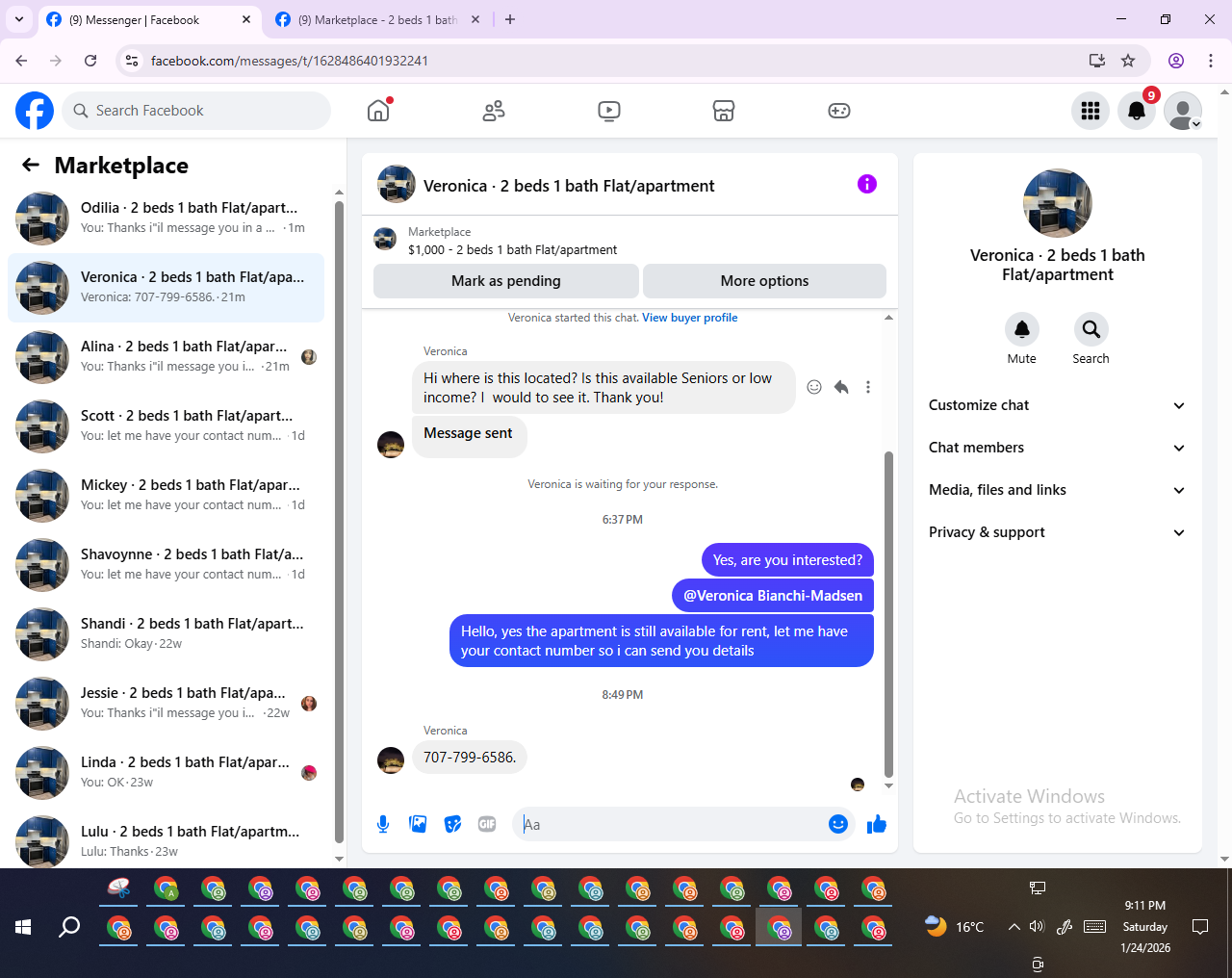Open Scott conversation
The height and width of the screenshot is (978, 1232).
pos(166,426)
